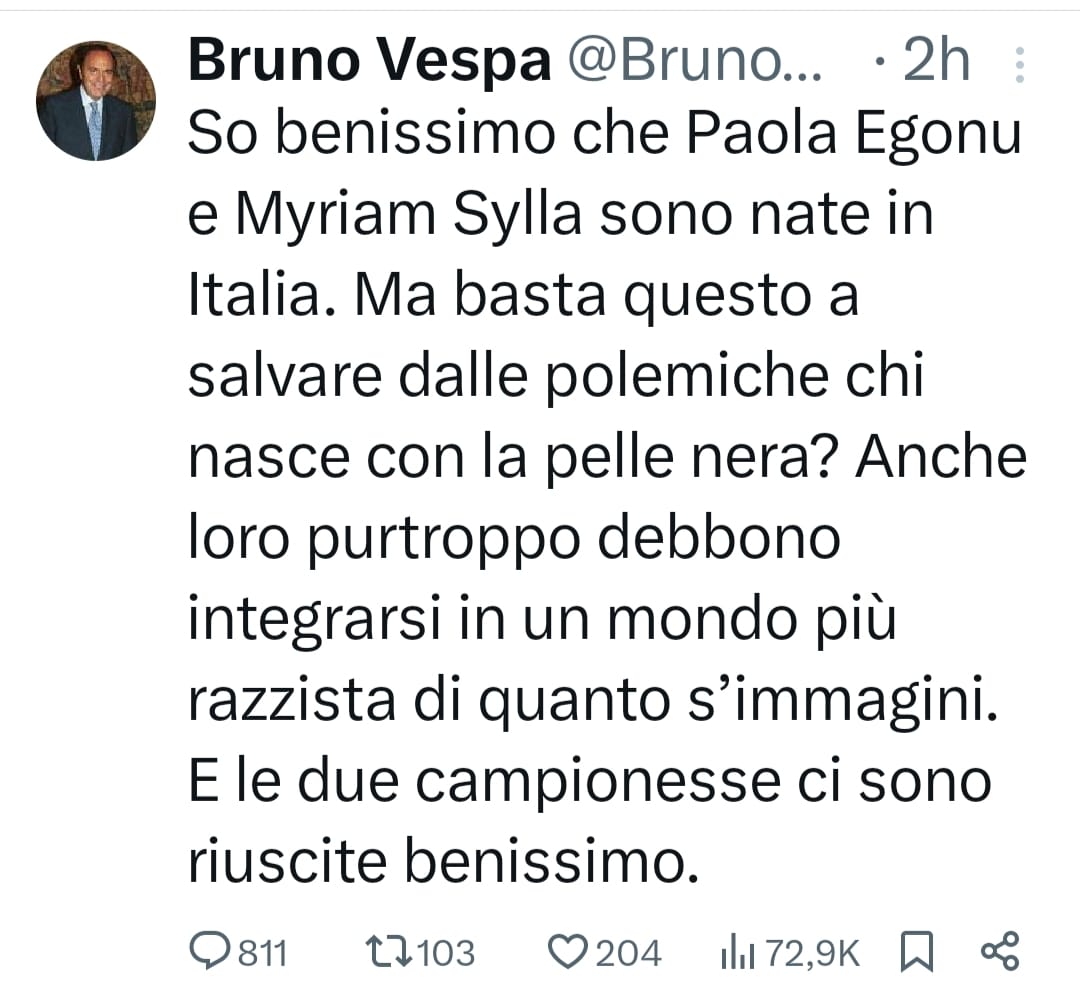Open the tweet by clicking "riuscite benissimo."

click(x=440, y=862)
